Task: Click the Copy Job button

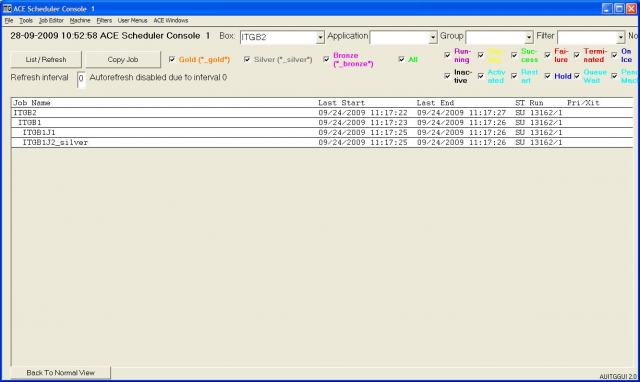Action: tap(123, 60)
